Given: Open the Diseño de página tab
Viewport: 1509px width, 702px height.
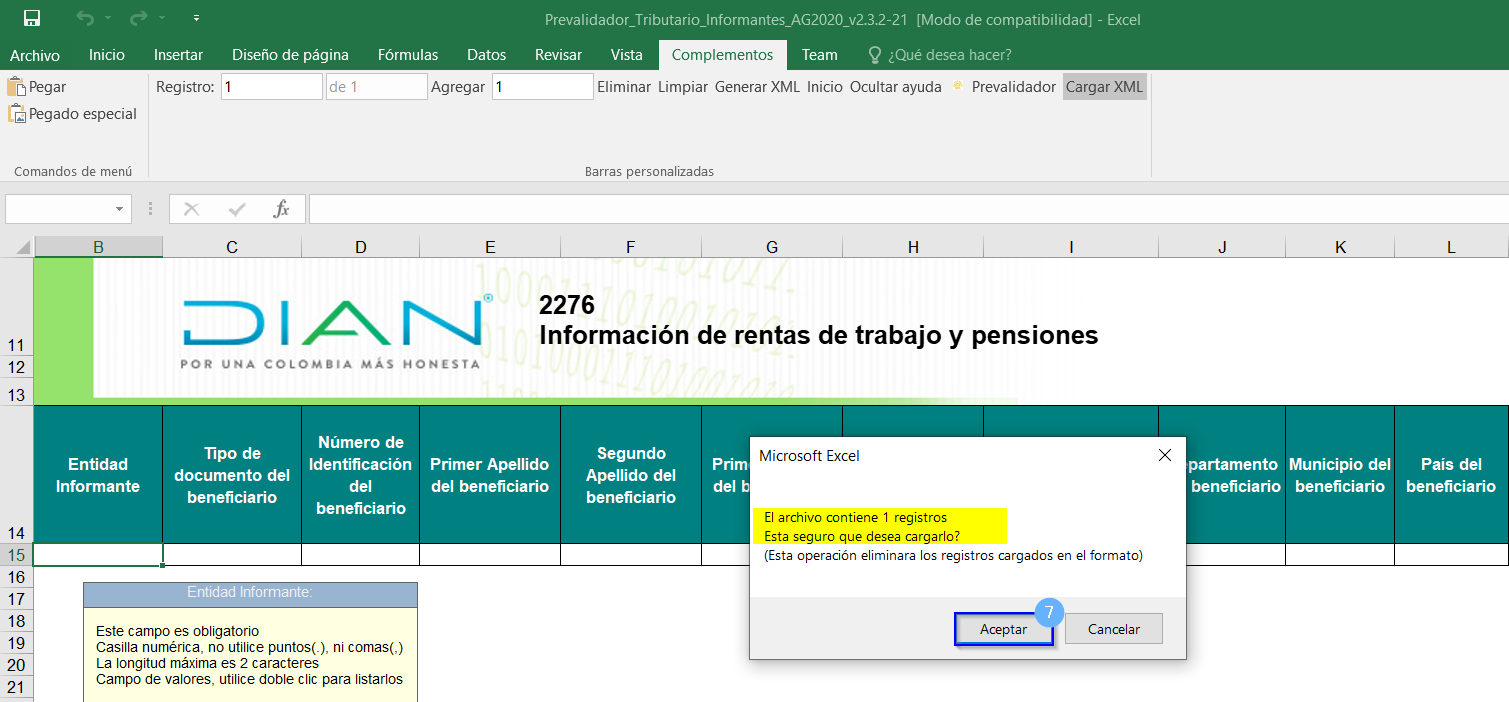Looking at the screenshot, I should pos(290,55).
